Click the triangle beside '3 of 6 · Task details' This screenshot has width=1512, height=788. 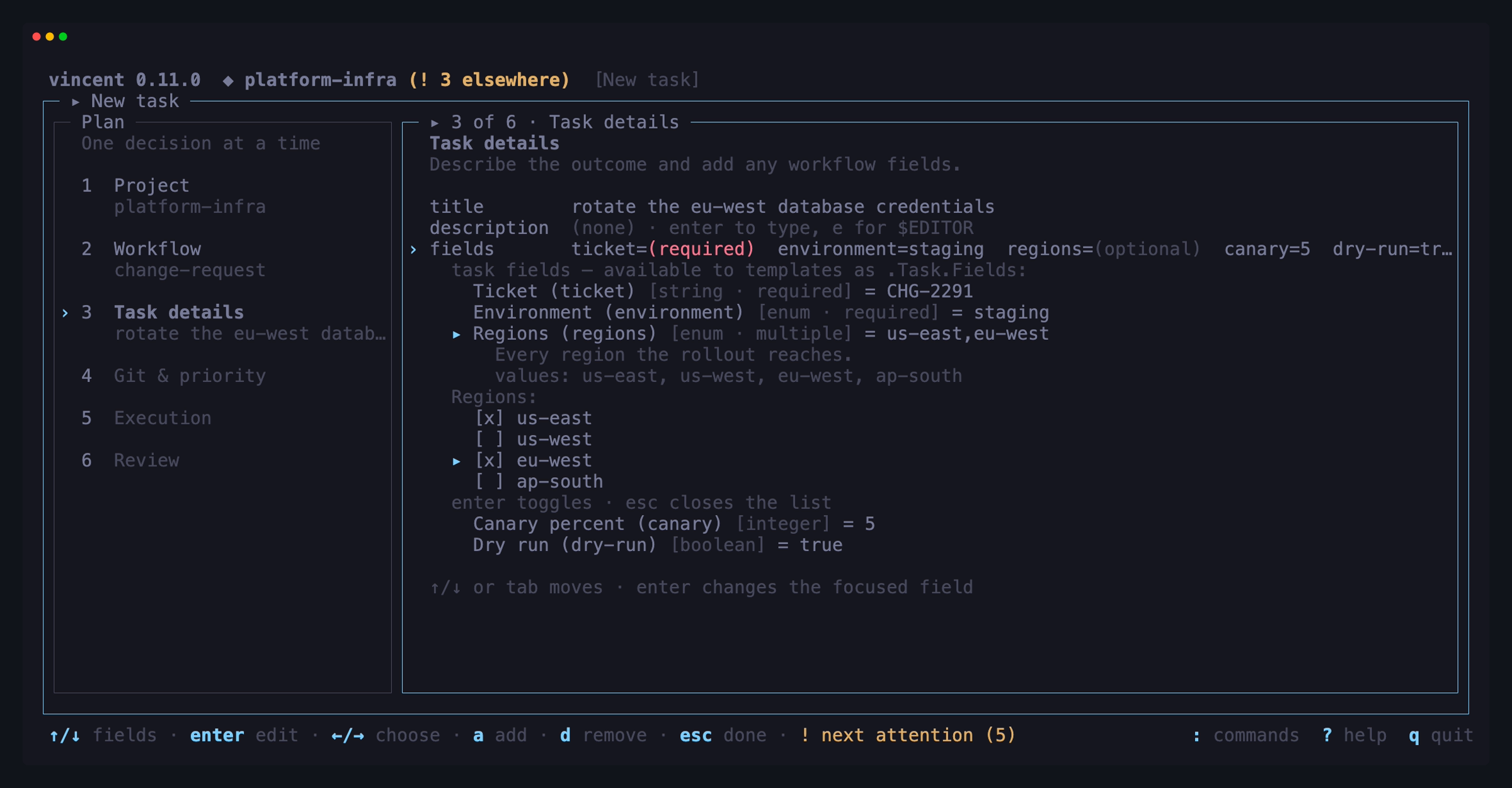coord(435,122)
